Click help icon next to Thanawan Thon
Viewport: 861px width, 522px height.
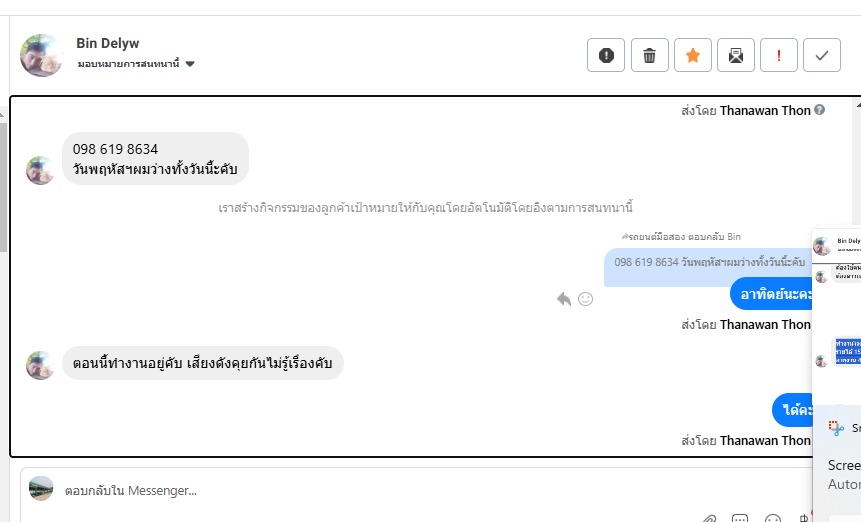(820, 110)
